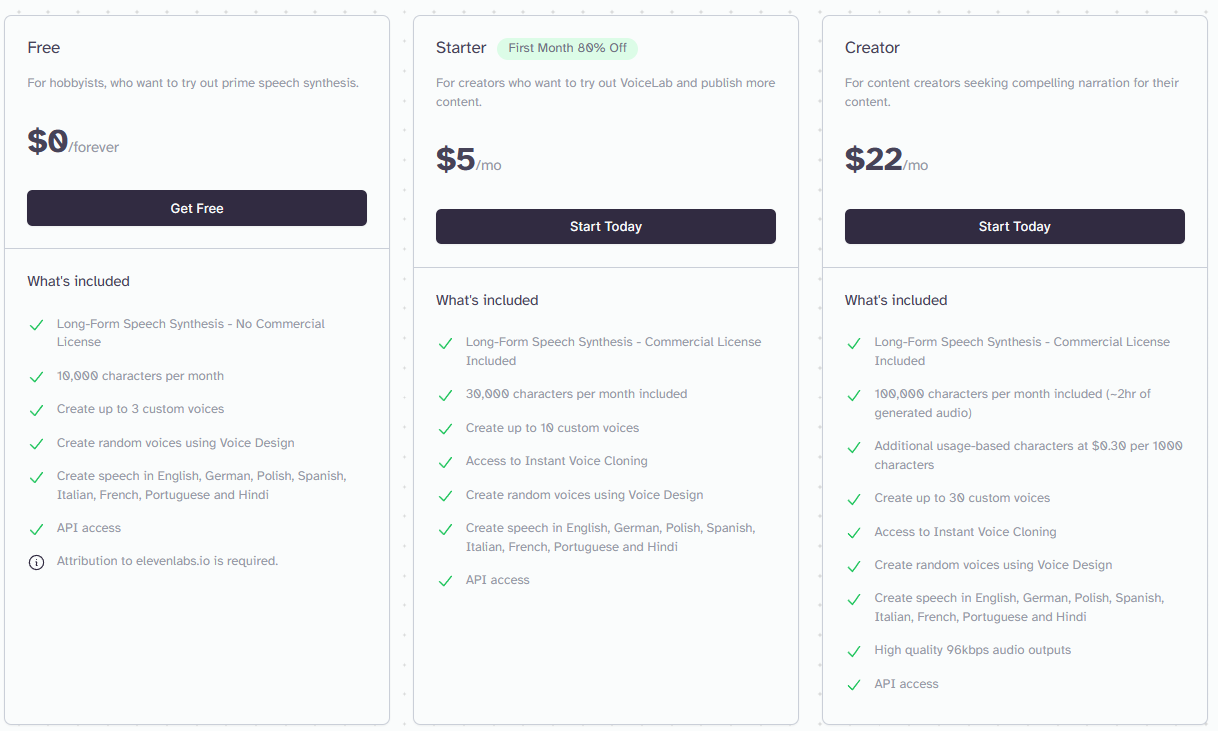Click the Creator plan API access checkmark
The width and height of the screenshot is (1218, 731).
(x=854, y=685)
